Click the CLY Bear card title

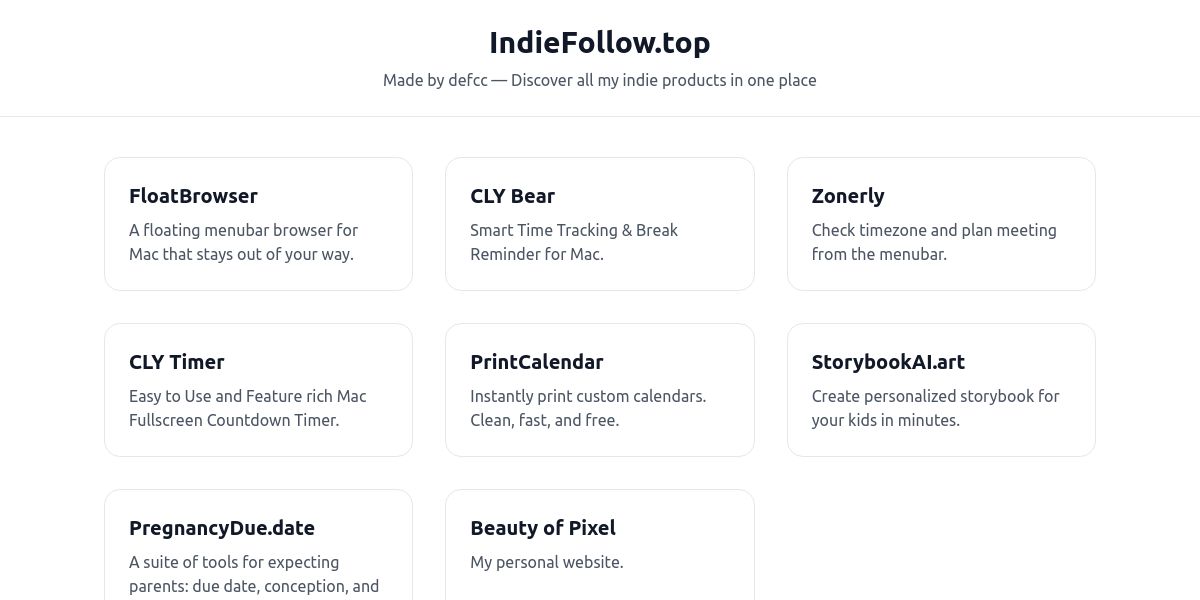point(512,196)
